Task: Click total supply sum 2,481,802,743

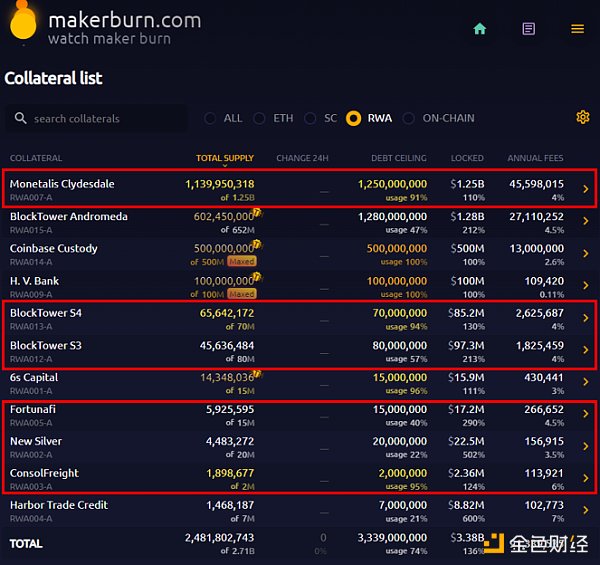Action: click(220, 537)
